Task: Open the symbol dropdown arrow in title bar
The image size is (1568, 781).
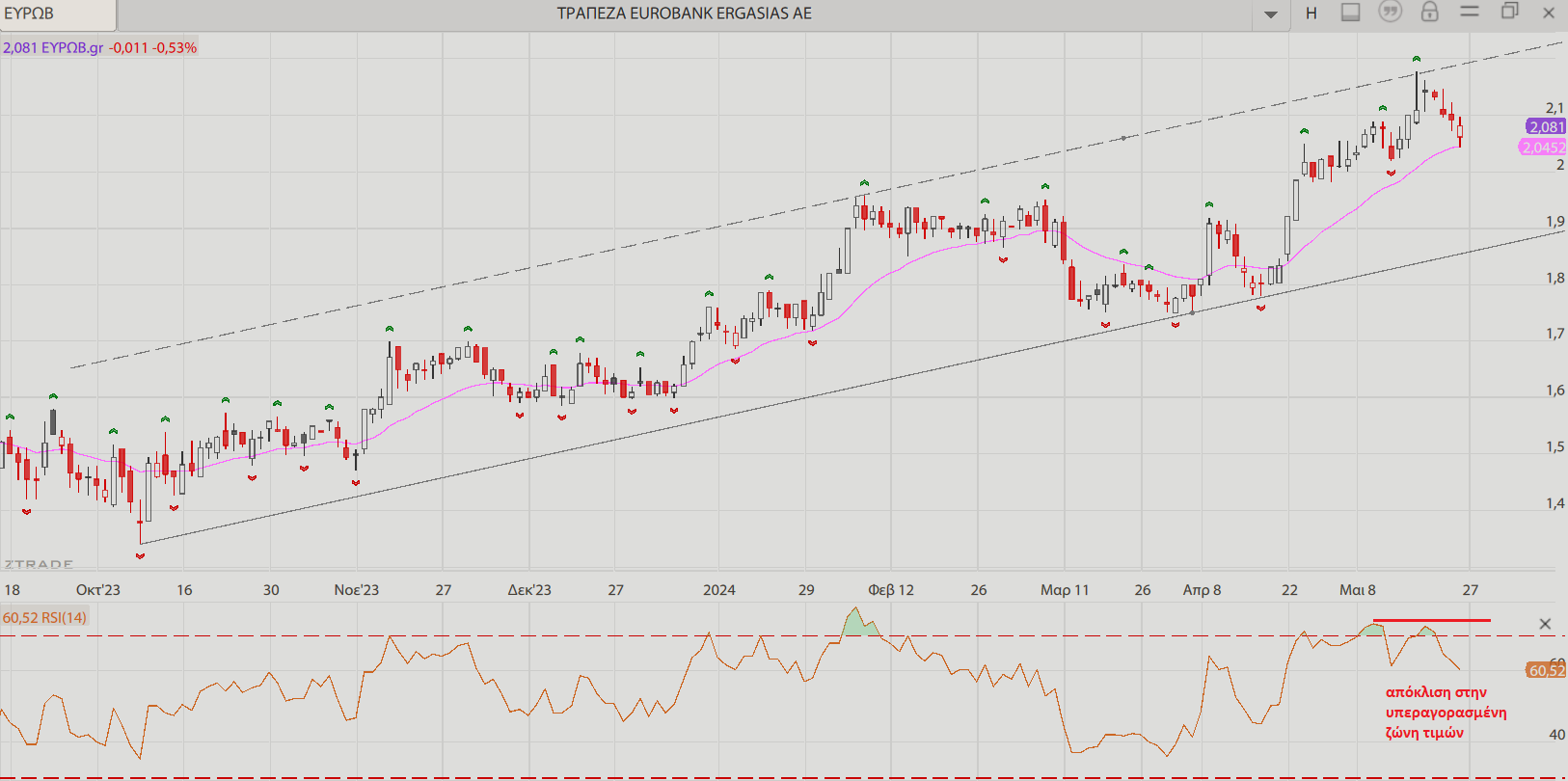Action: pyautogui.click(x=1270, y=14)
